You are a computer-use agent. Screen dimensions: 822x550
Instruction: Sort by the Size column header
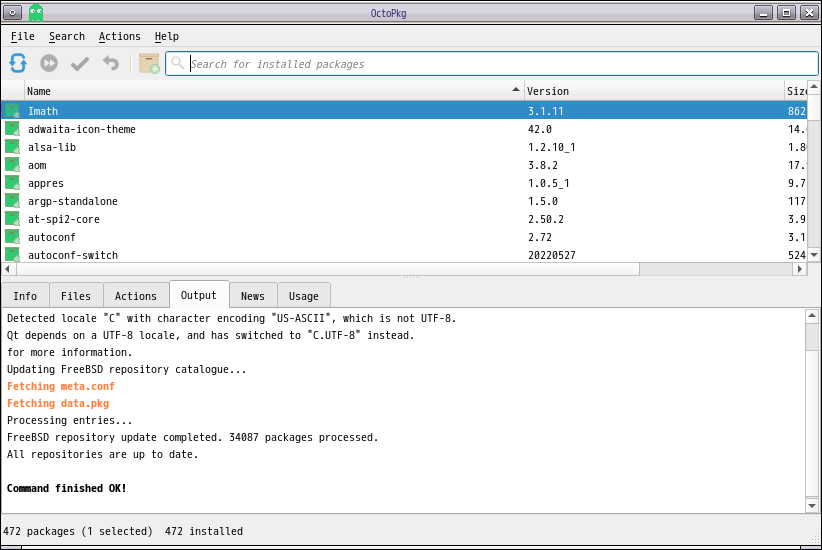pyautogui.click(x=796, y=91)
